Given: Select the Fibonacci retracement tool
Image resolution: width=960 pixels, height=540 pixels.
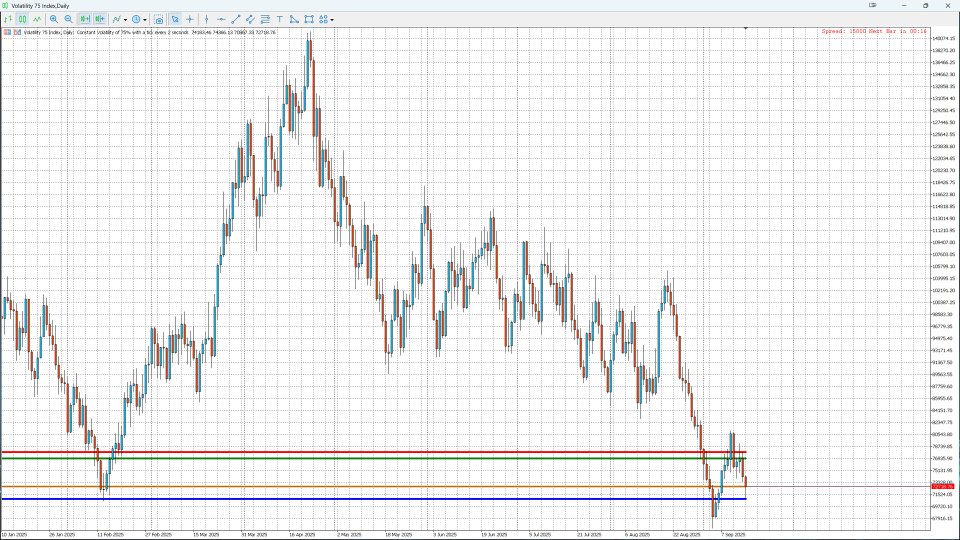Looking at the screenshot, I should pyautogui.click(x=265, y=19).
